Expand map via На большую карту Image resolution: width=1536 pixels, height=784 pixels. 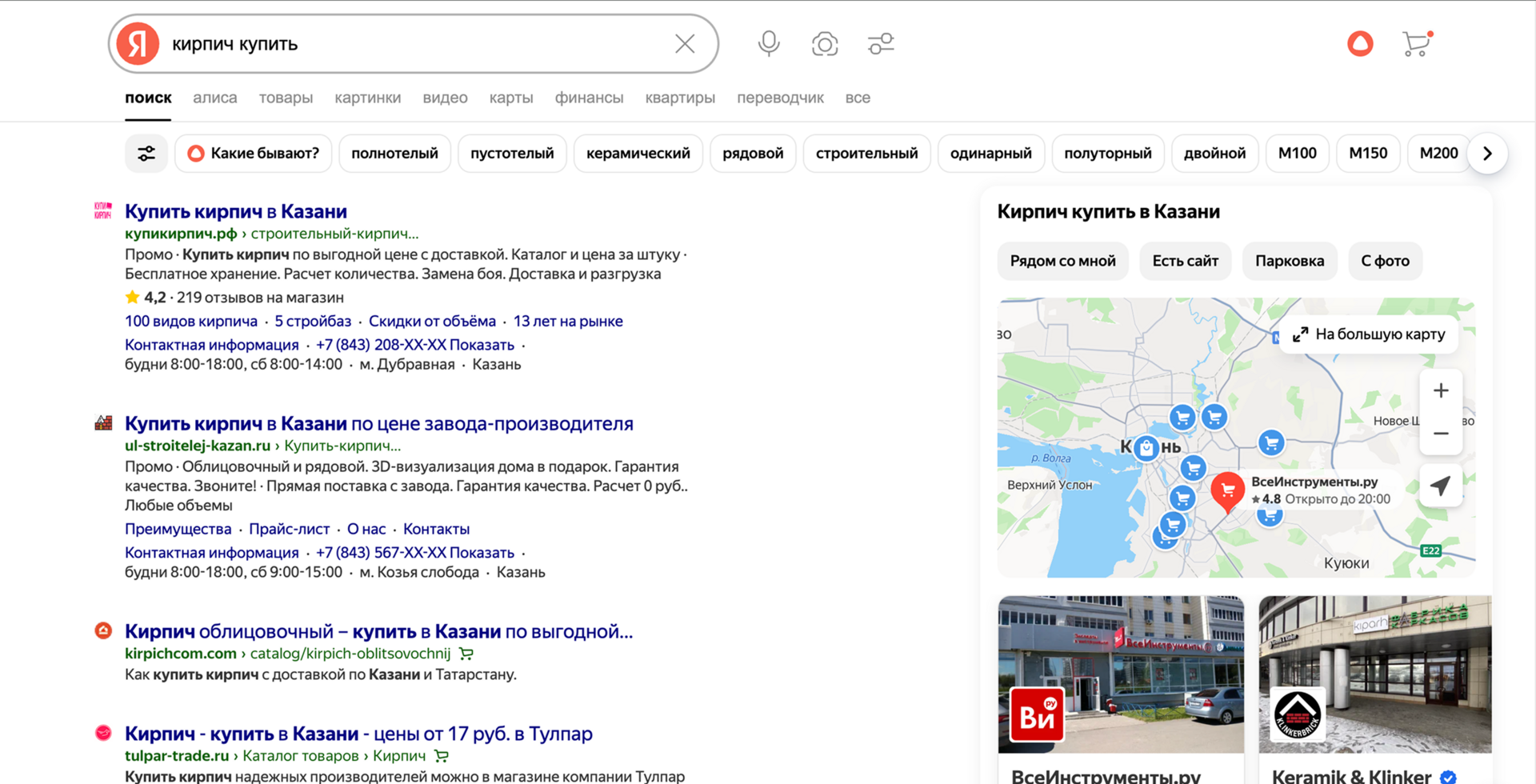tap(1369, 334)
